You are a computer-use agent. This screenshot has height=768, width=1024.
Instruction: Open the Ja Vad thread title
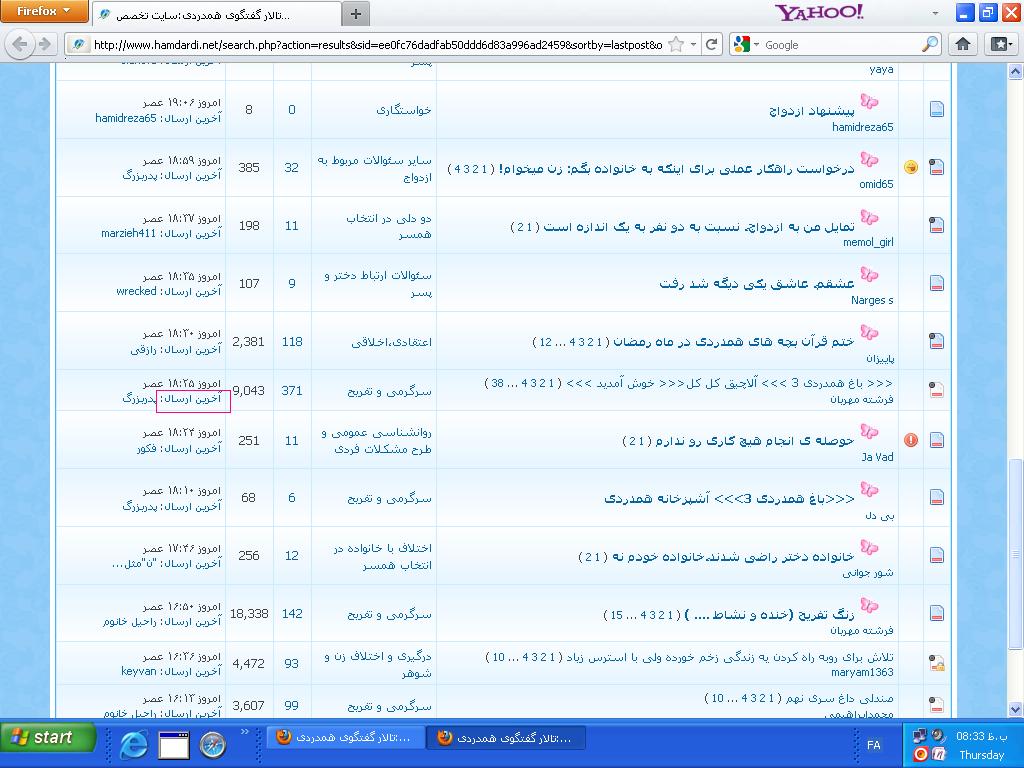click(x=754, y=441)
